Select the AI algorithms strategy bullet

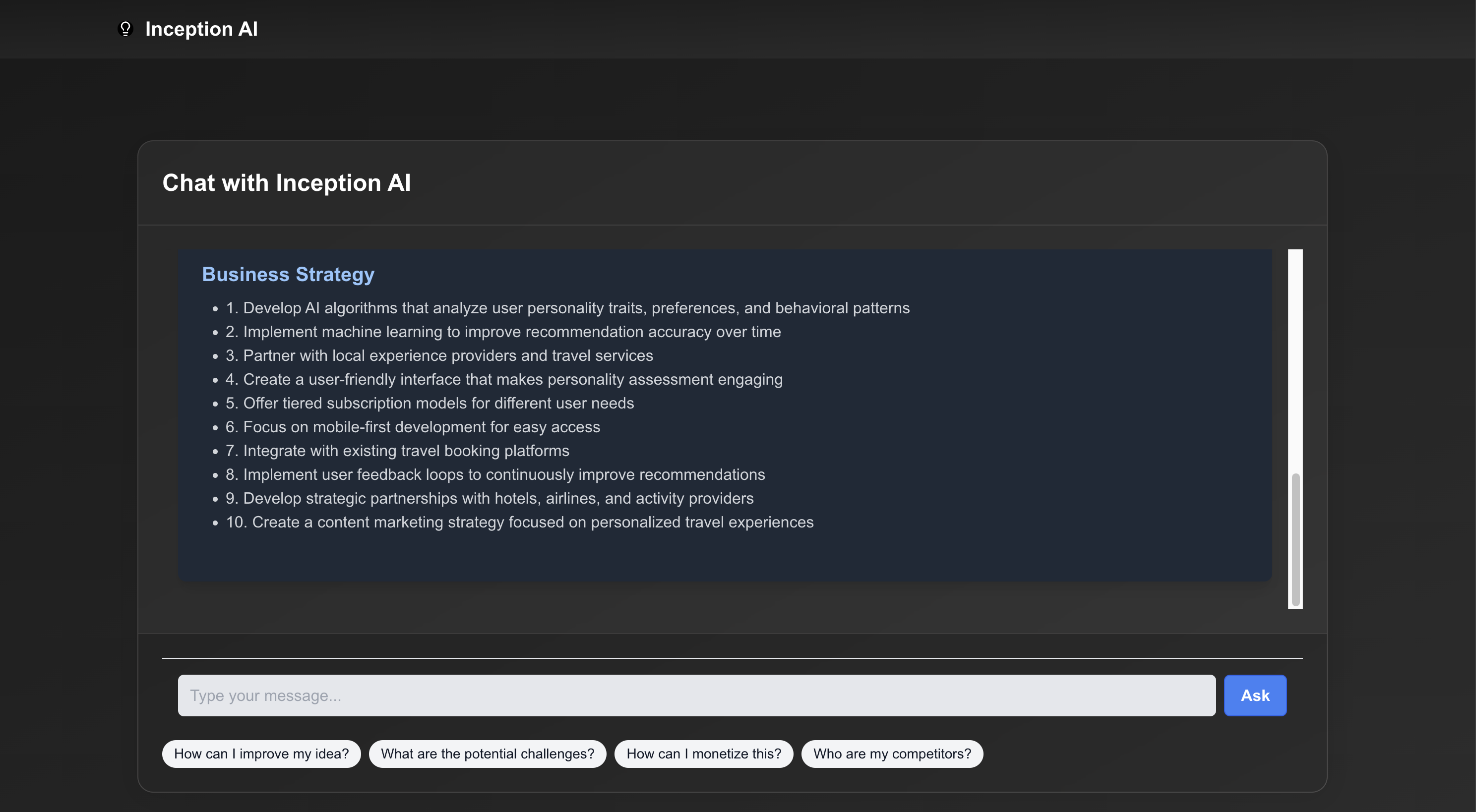(x=567, y=307)
